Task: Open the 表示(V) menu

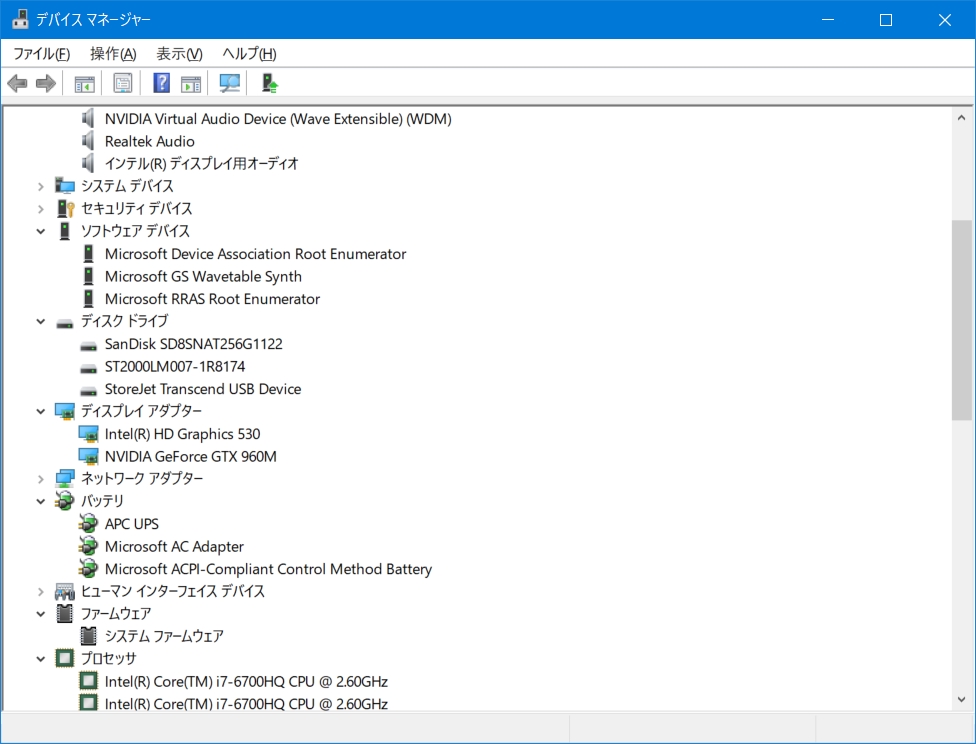Action: pos(179,54)
